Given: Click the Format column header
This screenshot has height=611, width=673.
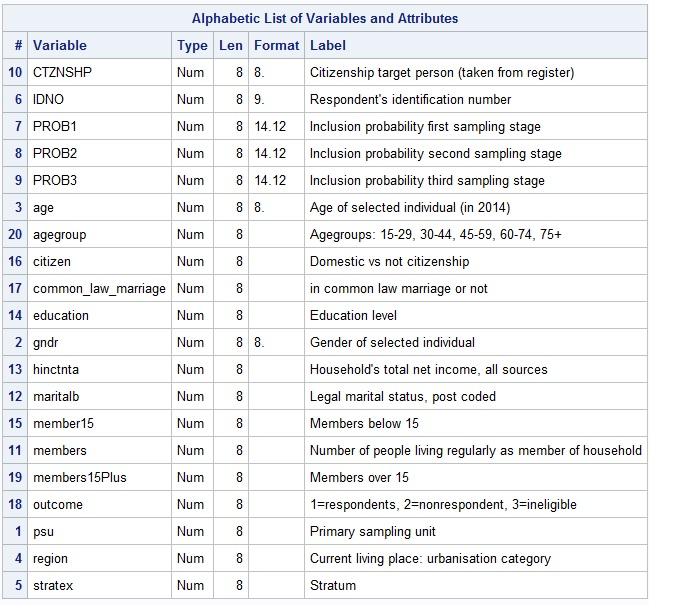Looking at the screenshot, I should pyautogui.click(x=276, y=45).
